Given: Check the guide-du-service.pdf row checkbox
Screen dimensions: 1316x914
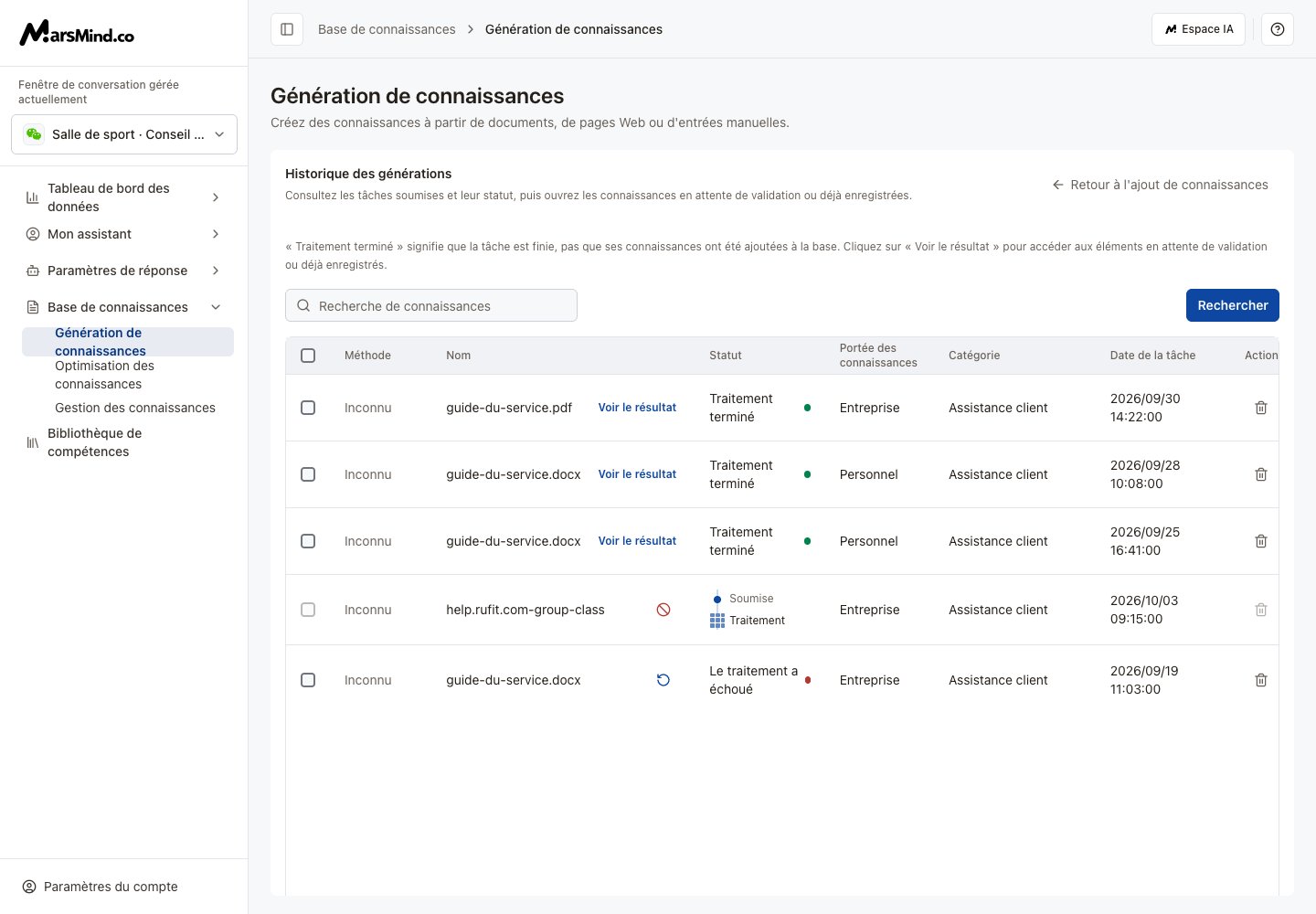Looking at the screenshot, I should 308,408.
